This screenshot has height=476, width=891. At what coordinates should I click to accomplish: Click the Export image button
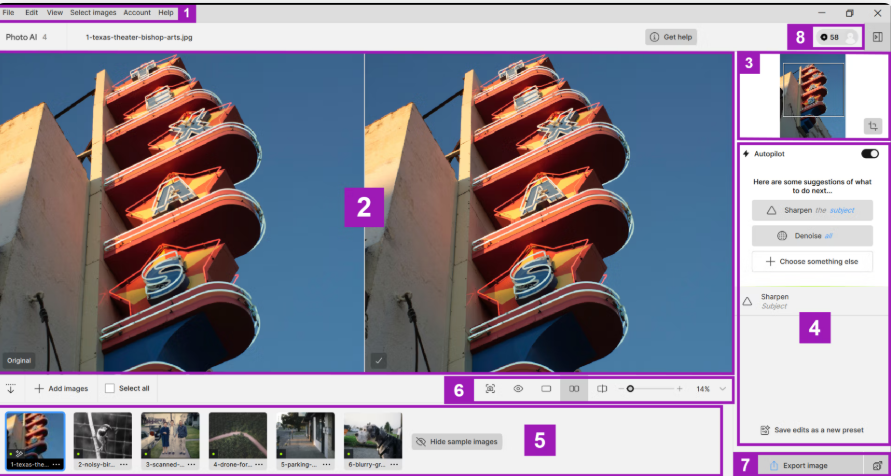click(x=798, y=466)
